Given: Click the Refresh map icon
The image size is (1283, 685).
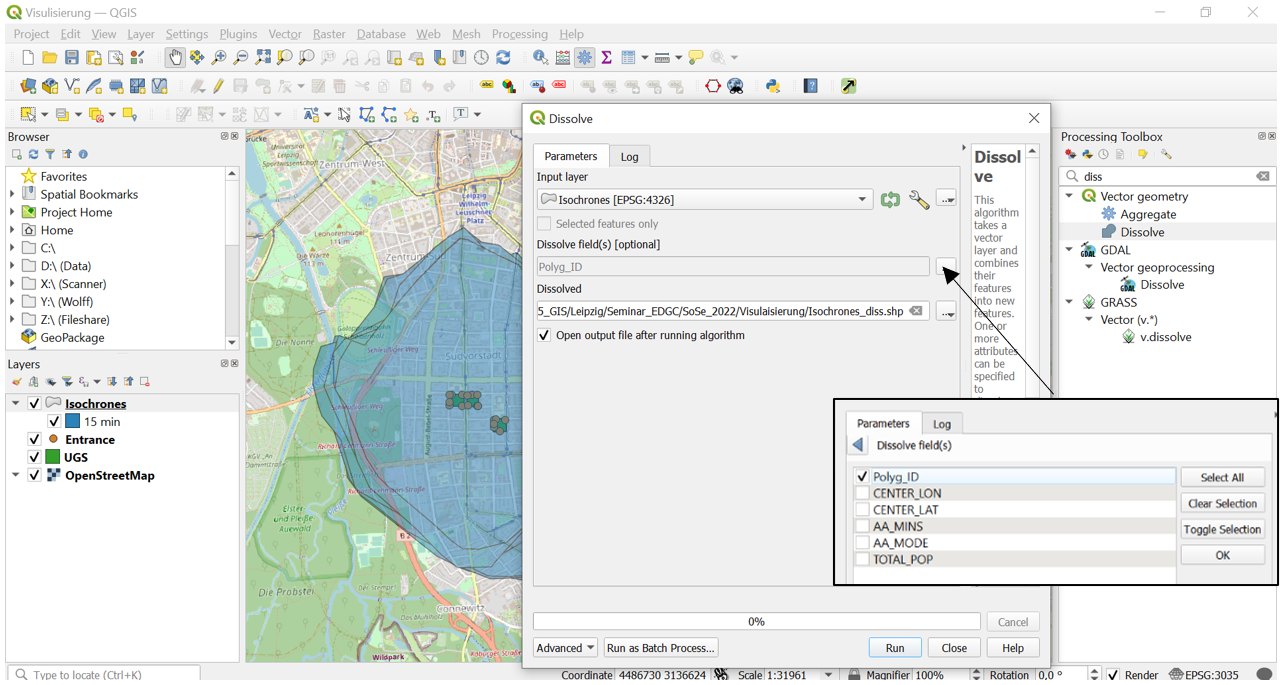Looking at the screenshot, I should point(503,58).
